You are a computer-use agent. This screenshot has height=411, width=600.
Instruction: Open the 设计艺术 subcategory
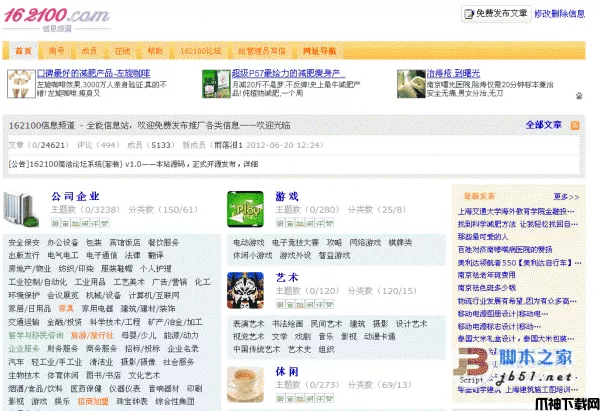click(x=411, y=324)
